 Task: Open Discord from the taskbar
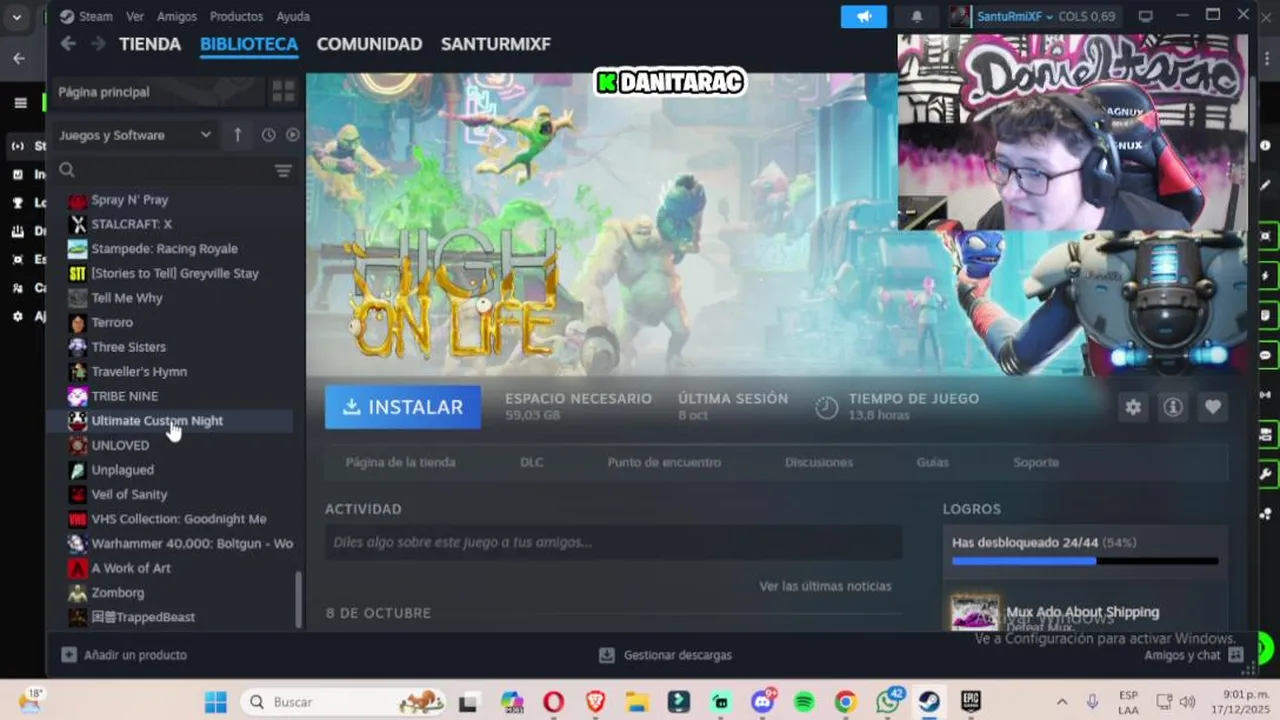point(763,702)
